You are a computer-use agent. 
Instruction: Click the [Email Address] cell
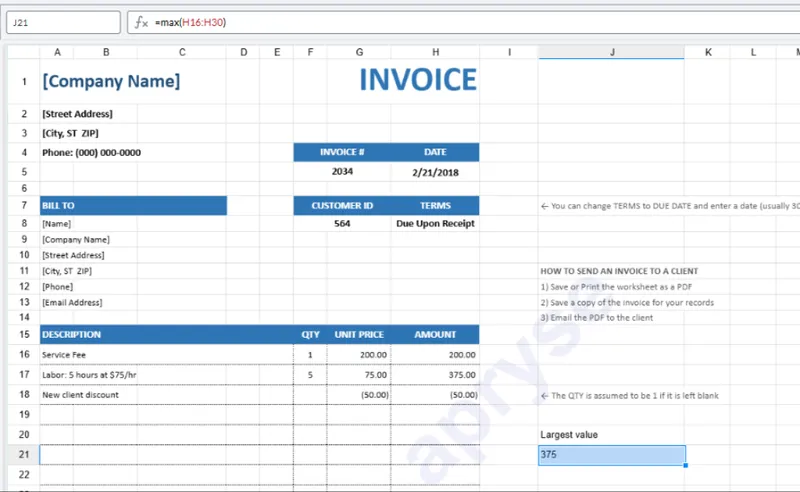[x=72, y=303]
